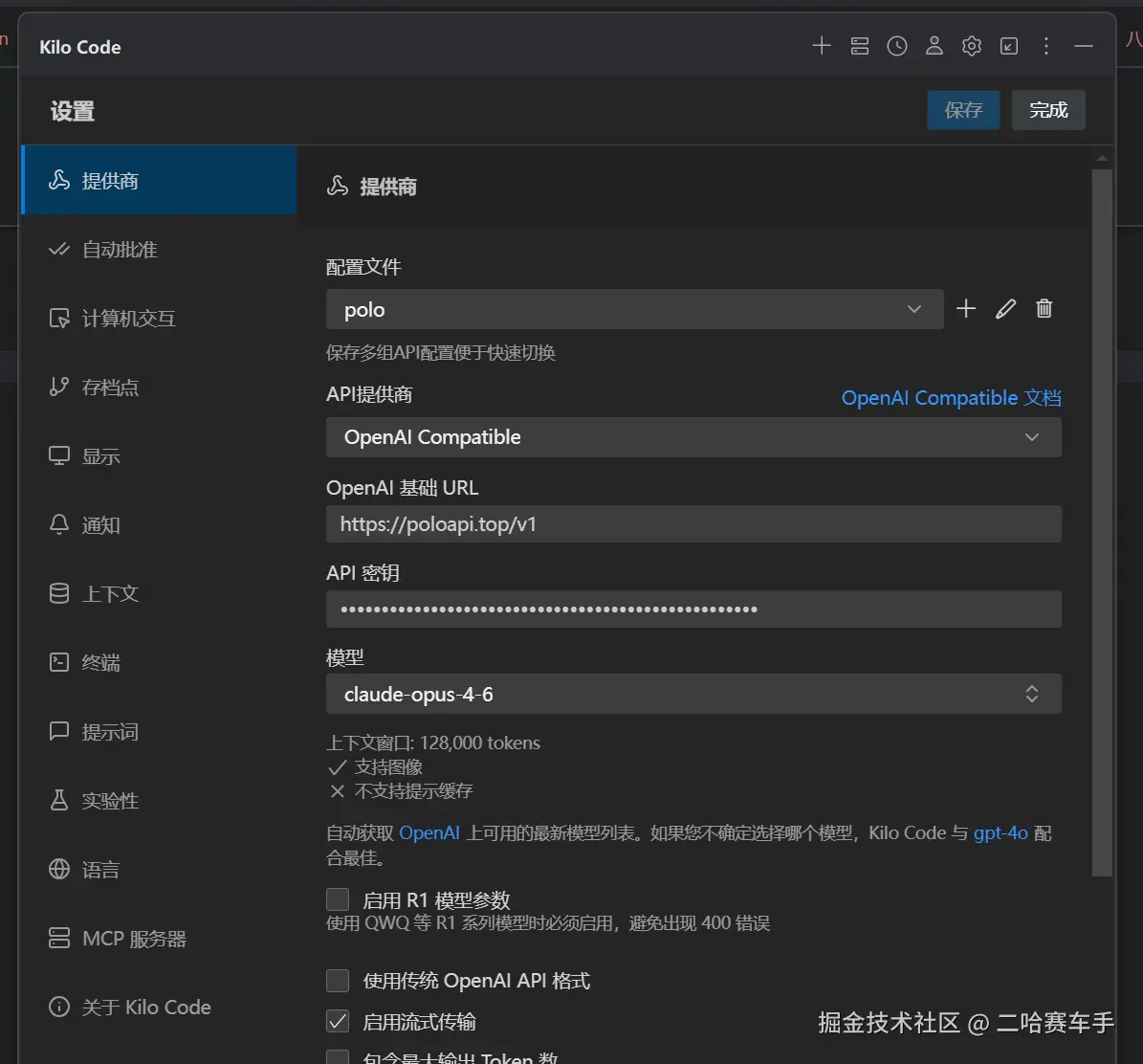Delete the polo profile with trash icon
Image resolution: width=1143 pixels, height=1064 pixels.
click(x=1044, y=308)
